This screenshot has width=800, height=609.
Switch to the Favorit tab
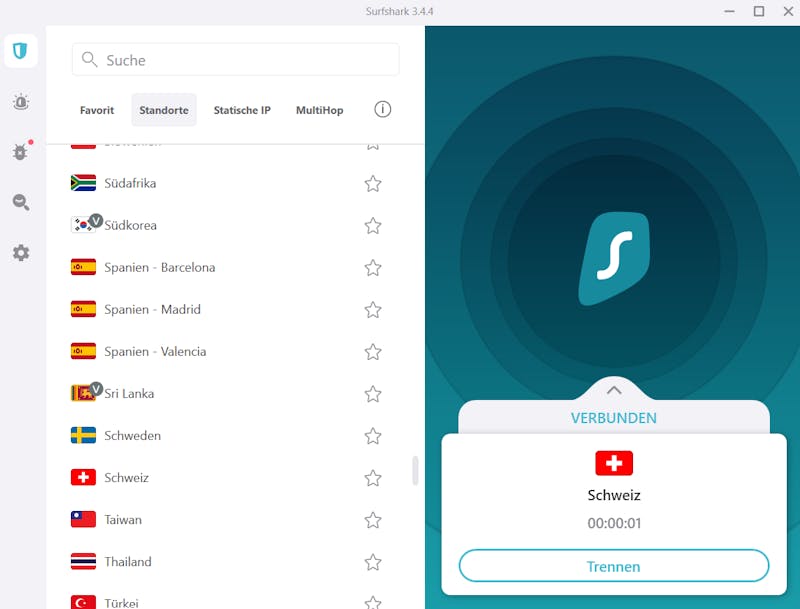click(x=97, y=110)
